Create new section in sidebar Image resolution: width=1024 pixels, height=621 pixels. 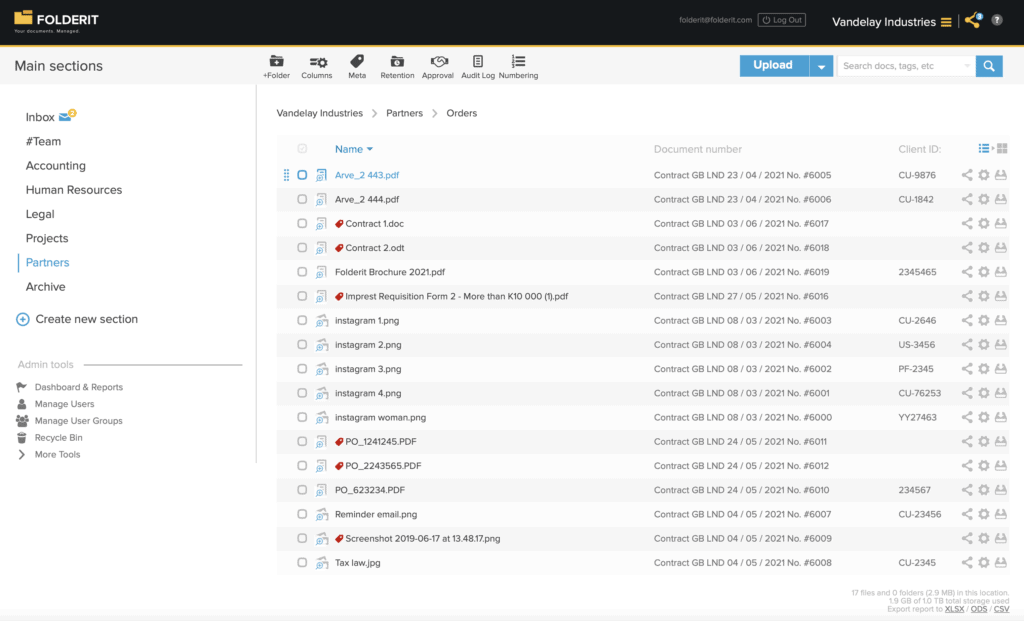pos(77,319)
